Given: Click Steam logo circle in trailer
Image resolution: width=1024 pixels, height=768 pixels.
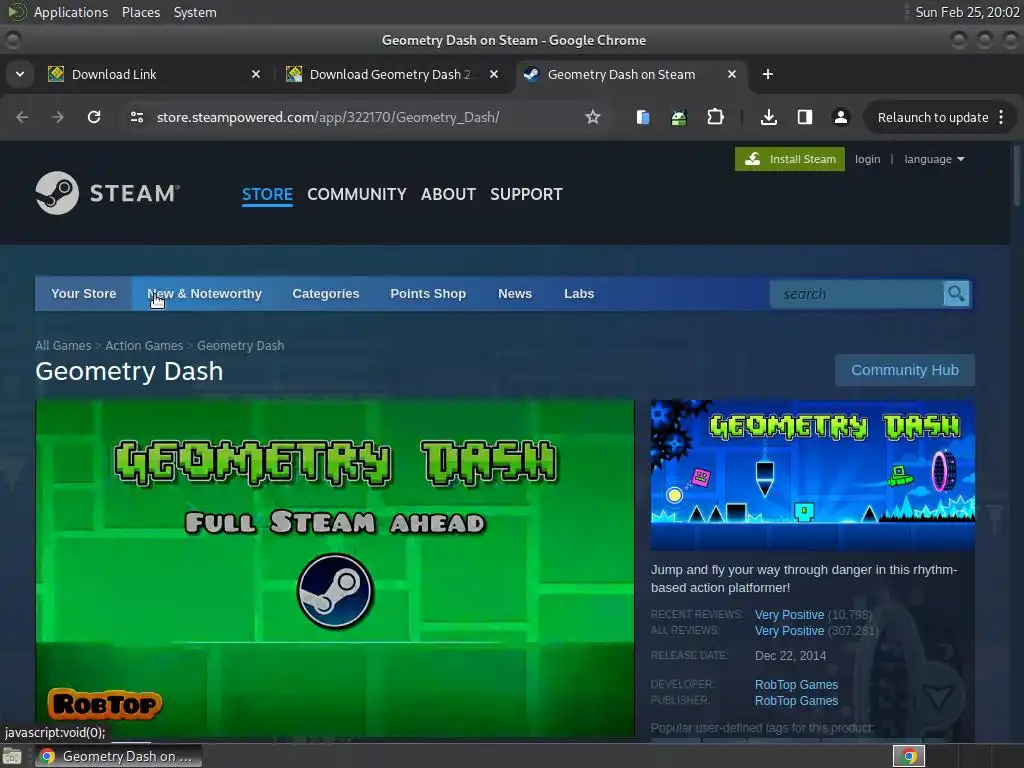Looking at the screenshot, I should click(x=335, y=592).
